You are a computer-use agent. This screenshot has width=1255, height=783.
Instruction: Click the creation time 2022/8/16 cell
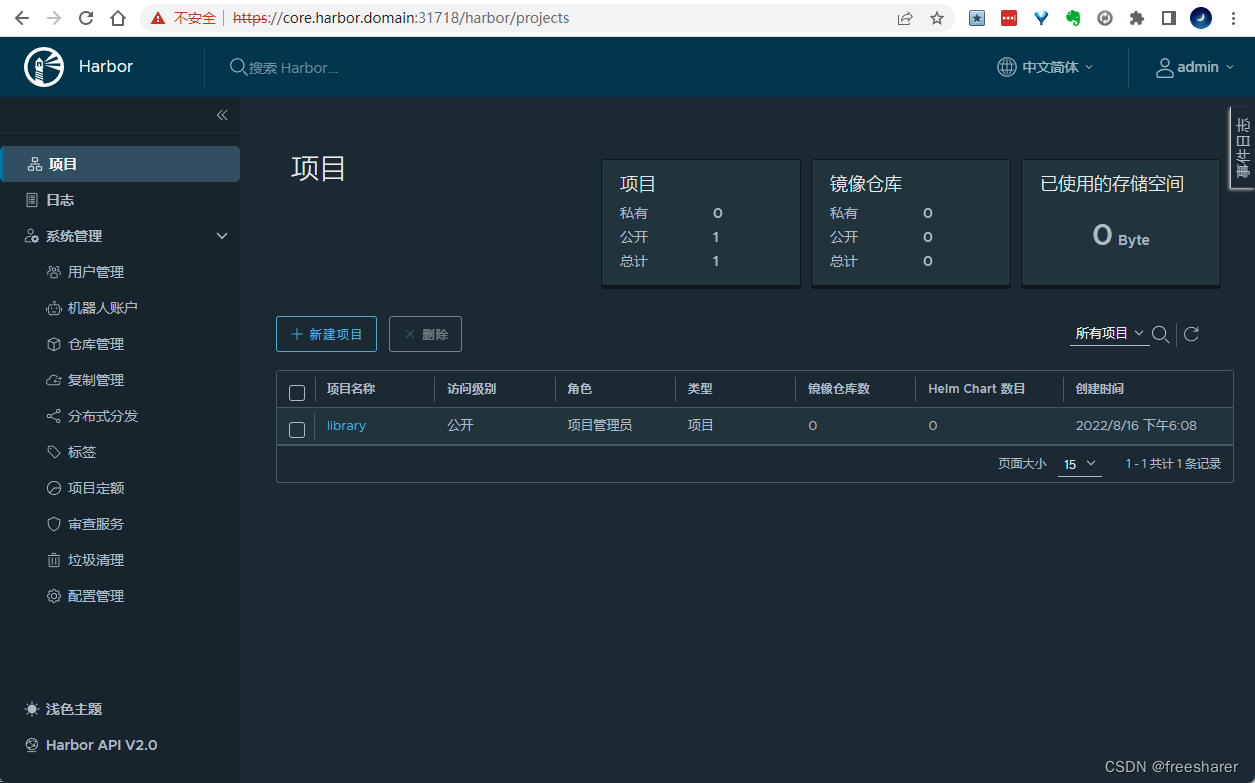point(1136,426)
